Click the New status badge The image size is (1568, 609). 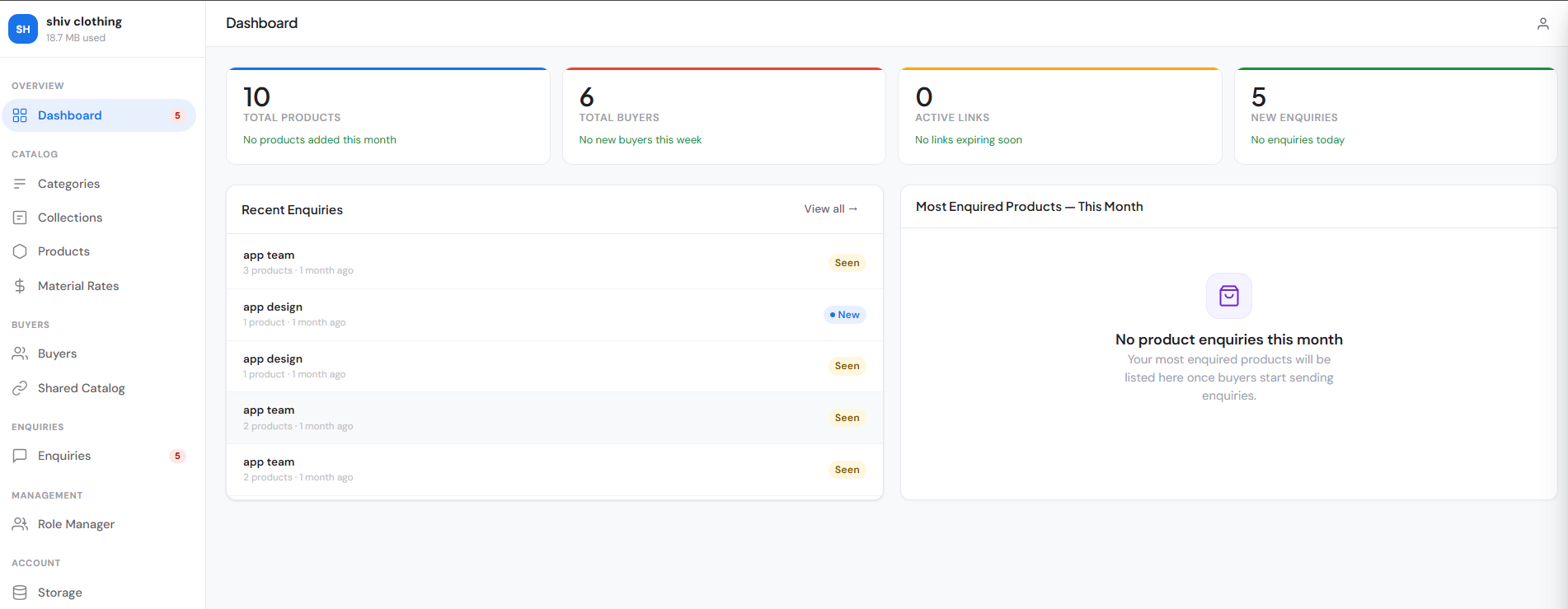845,315
